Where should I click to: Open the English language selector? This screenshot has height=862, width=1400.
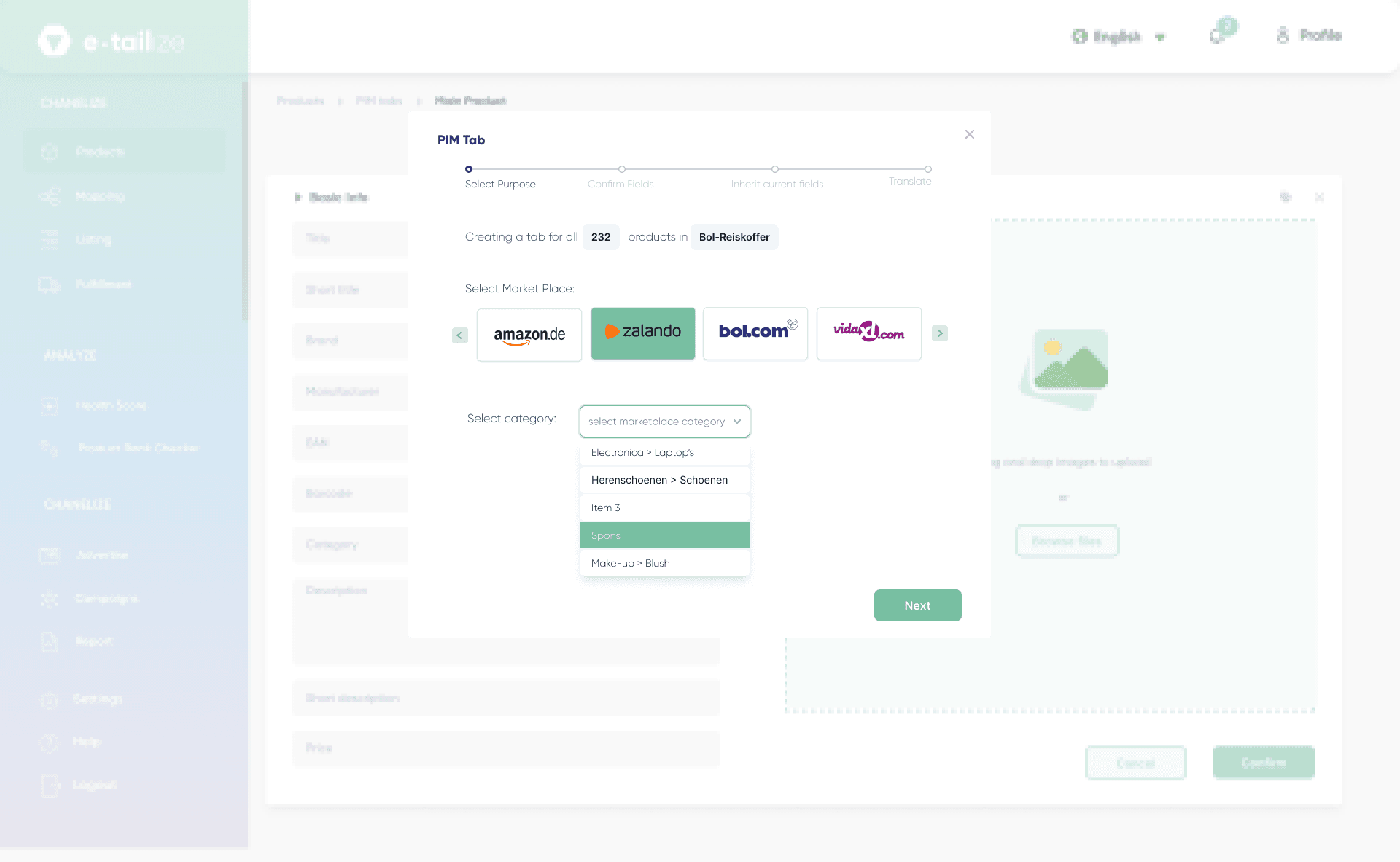pos(1117,36)
